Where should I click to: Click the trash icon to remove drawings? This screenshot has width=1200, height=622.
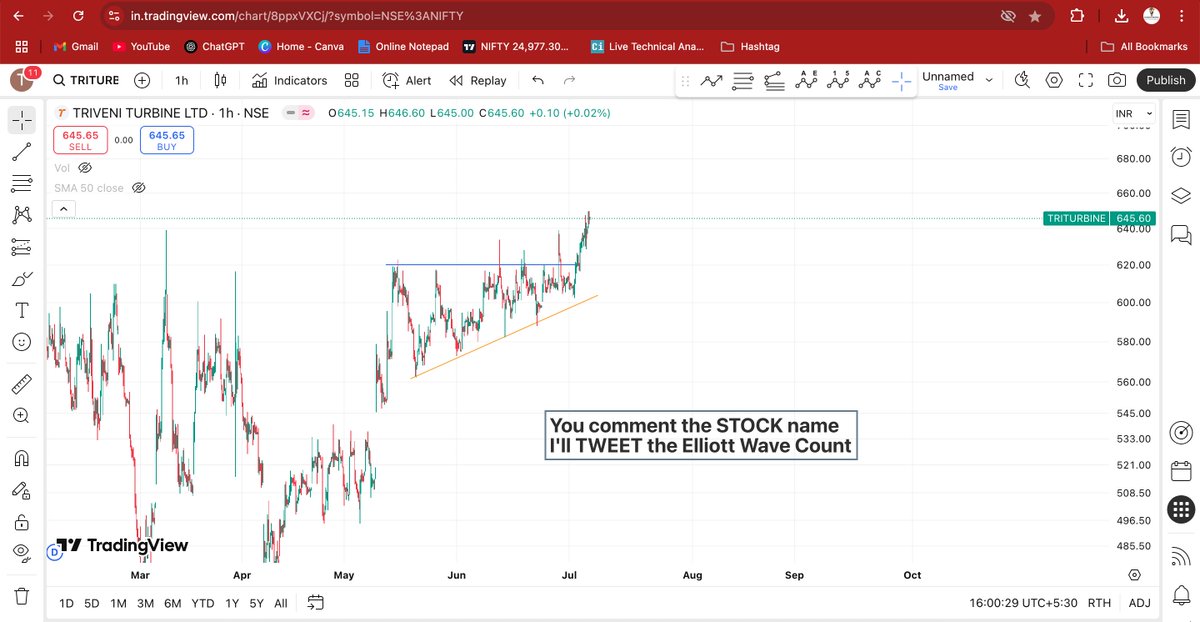point(21,597)
